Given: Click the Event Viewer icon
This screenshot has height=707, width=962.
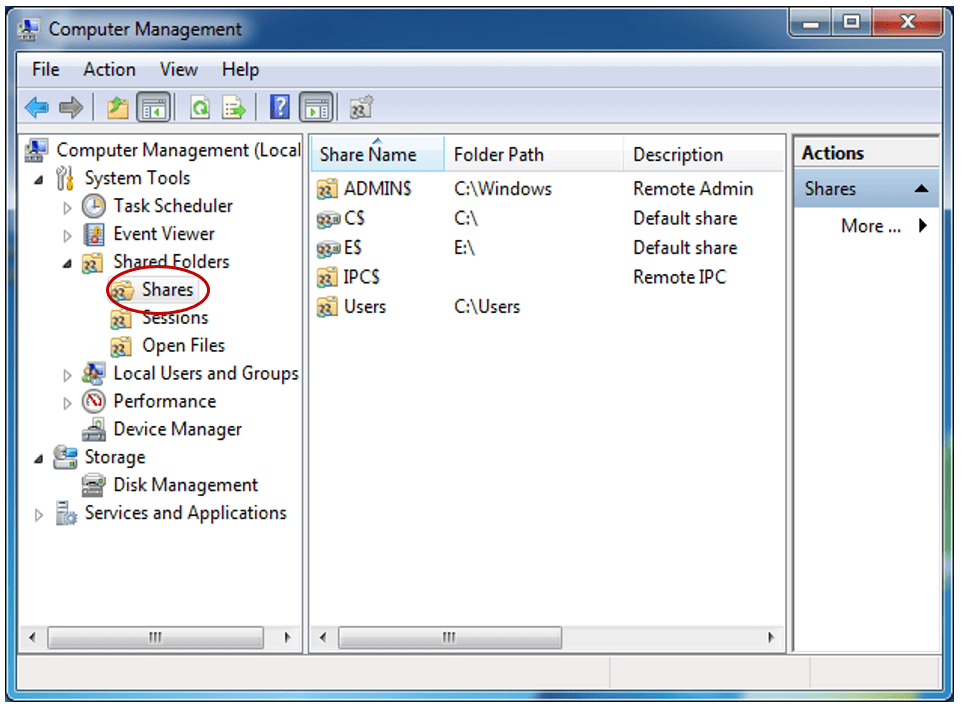Looking at the screenshot, I should pyautogui.click(x=93, y=234).
